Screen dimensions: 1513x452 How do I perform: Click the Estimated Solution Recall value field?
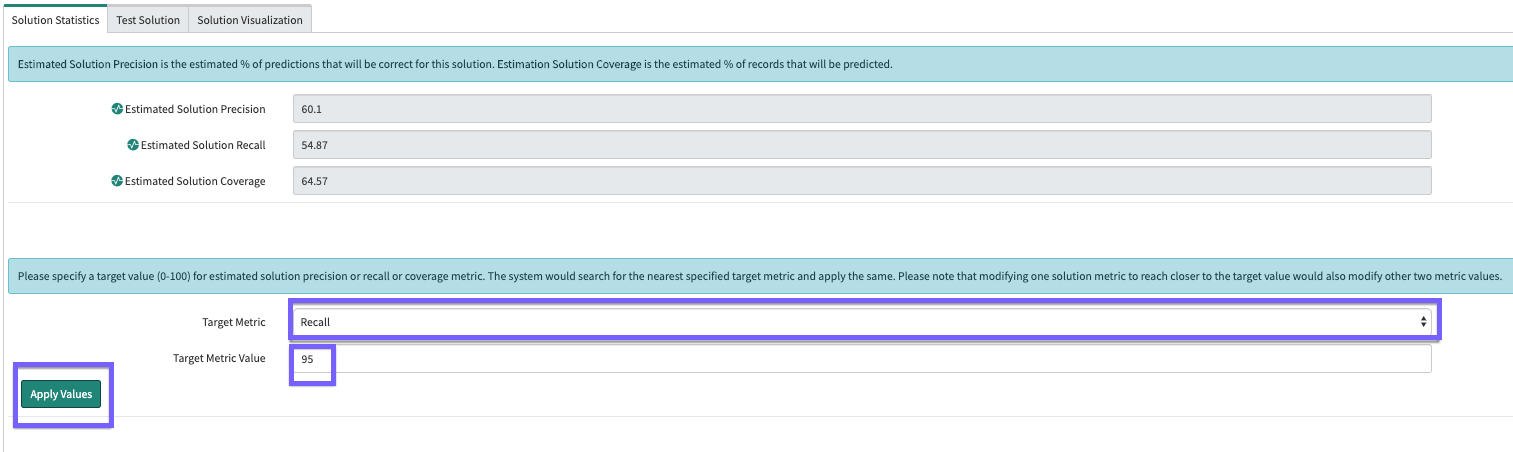pos(862,145)
